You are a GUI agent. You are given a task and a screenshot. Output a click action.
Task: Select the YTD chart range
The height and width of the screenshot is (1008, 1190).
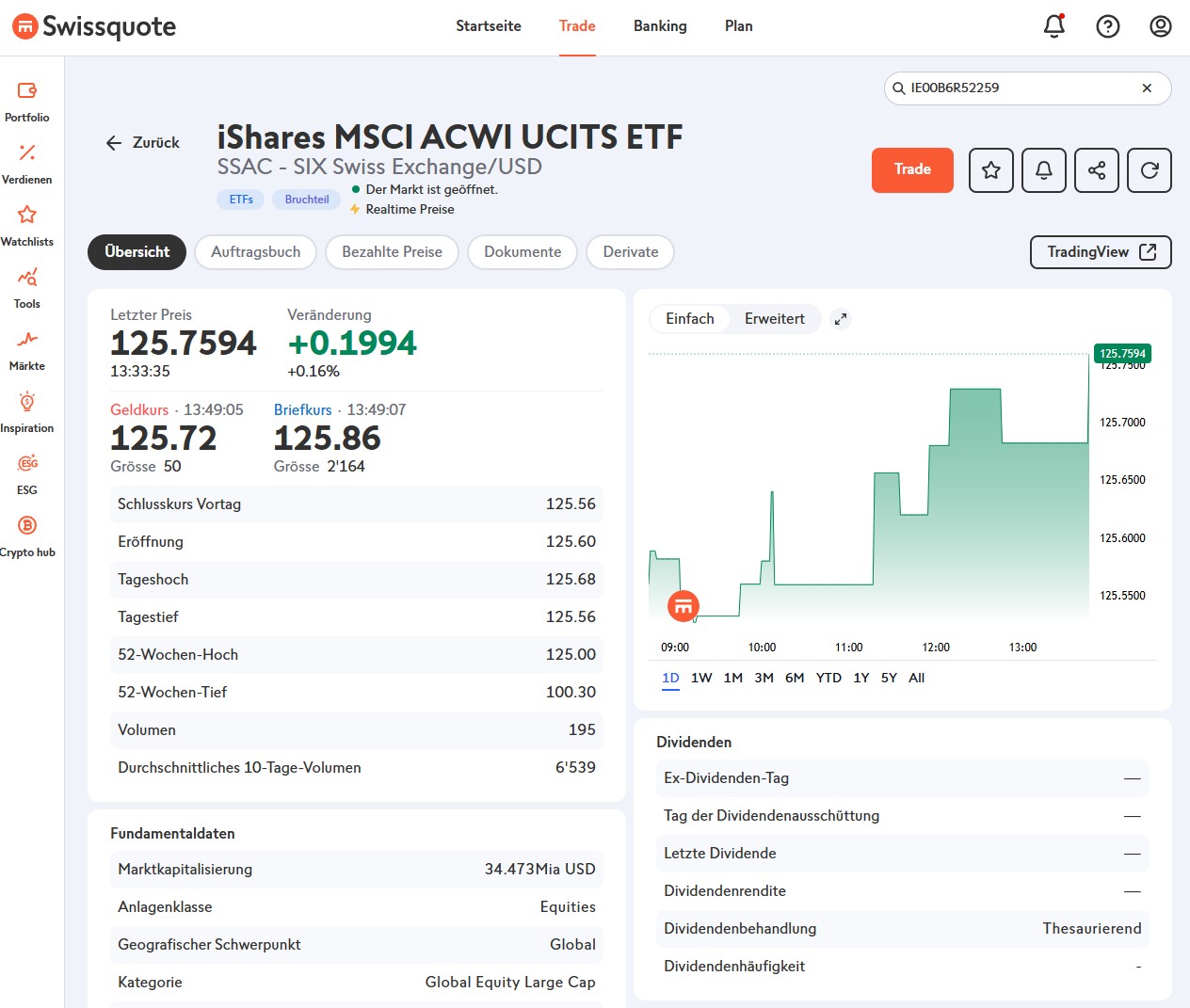(x=828, y=679)
